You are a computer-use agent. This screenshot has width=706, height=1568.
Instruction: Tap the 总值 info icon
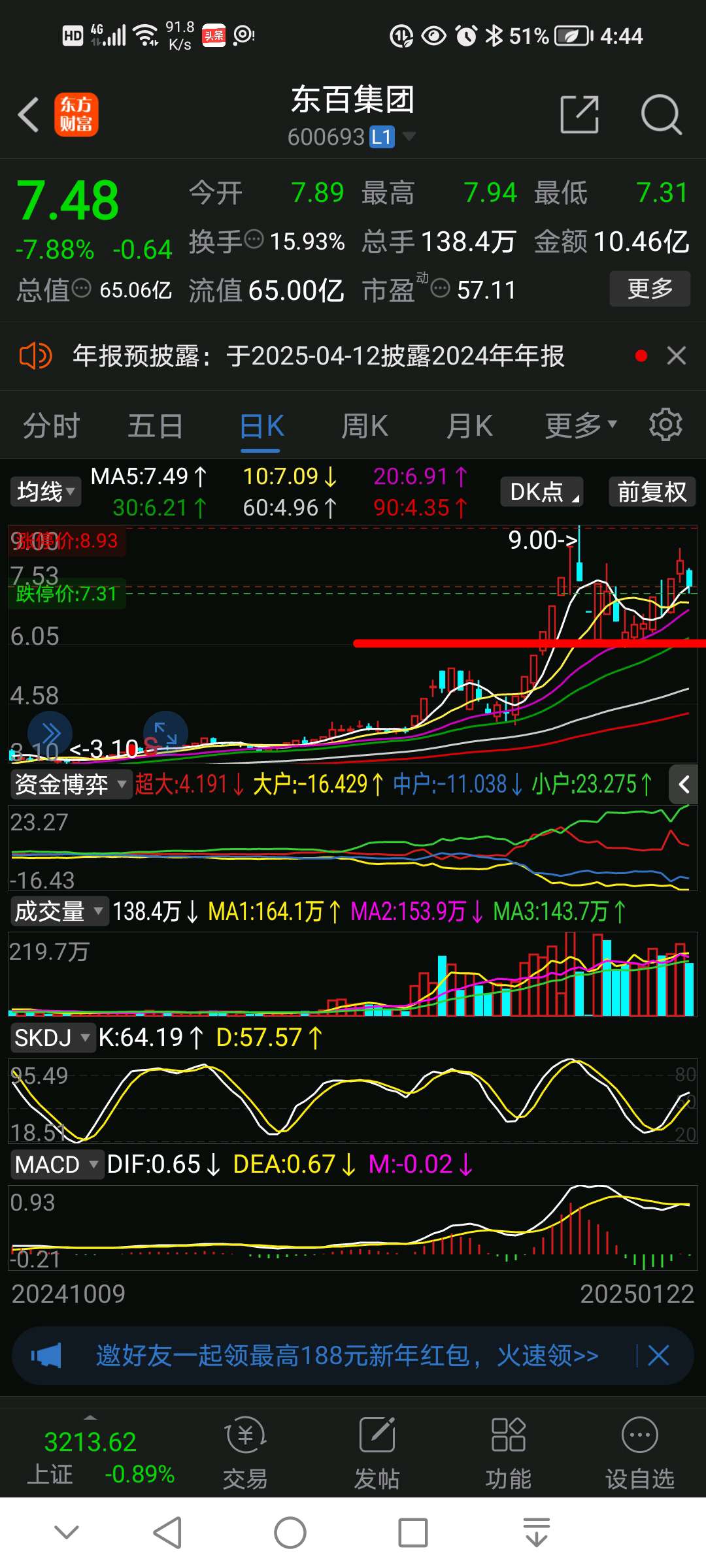pos(81,288)
